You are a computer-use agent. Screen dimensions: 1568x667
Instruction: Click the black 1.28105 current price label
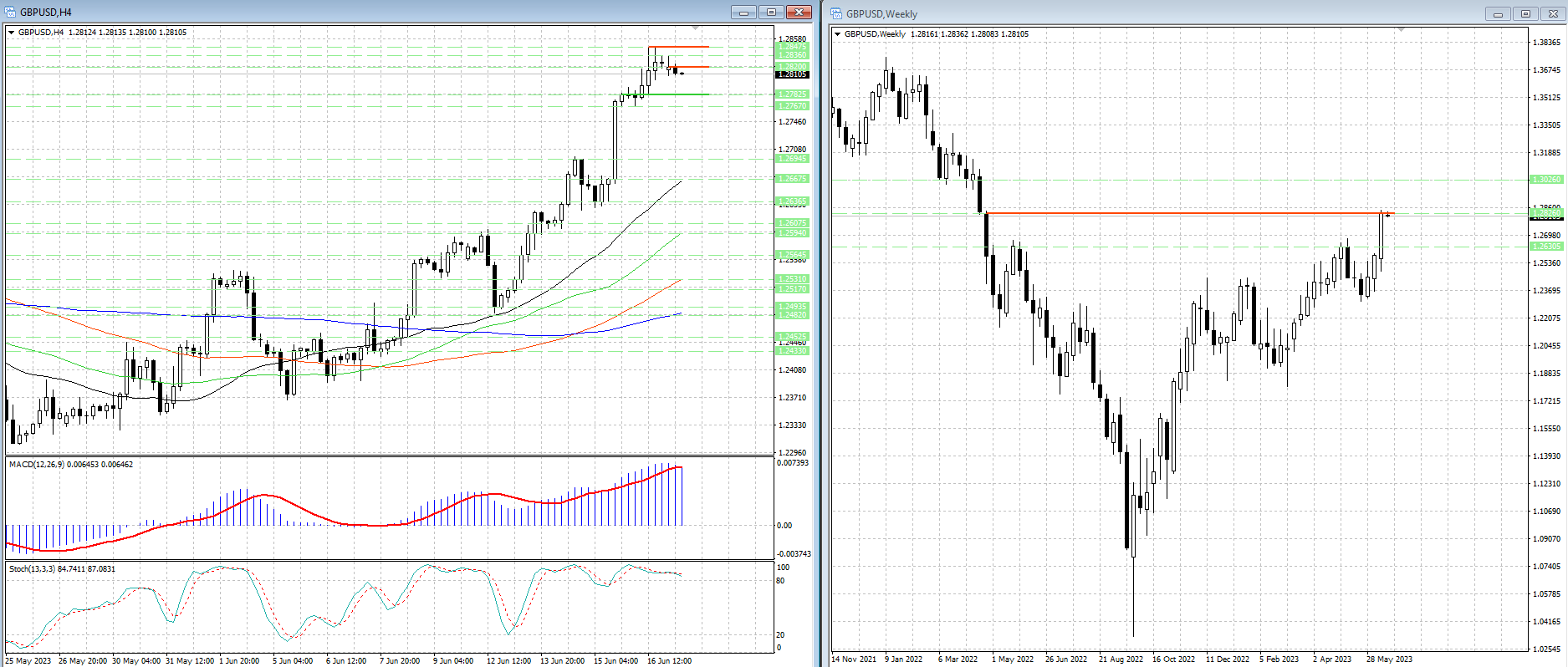(793, 74)
